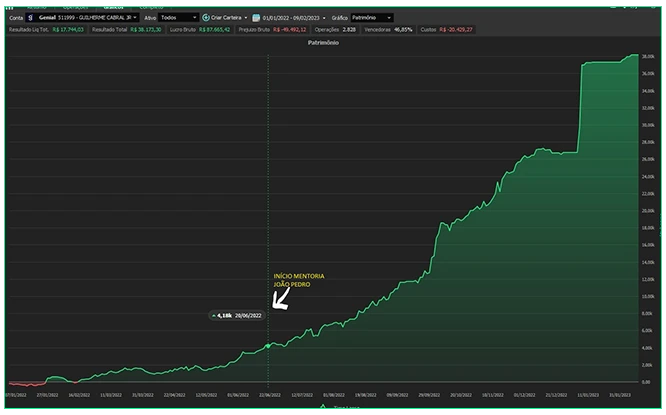Click the date range 01/01/2022 - 09/02/2023
The image size is (666, 415).
[x=291, y=18]
